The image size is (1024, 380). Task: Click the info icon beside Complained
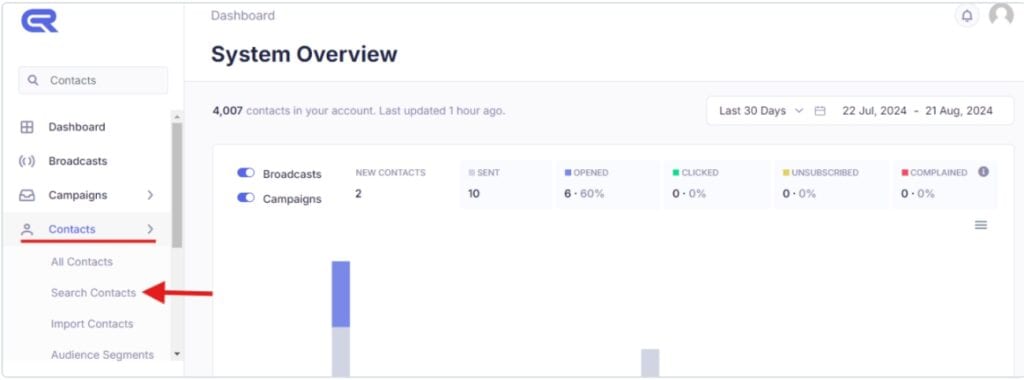pyautogui.click(x=983, y=172)
